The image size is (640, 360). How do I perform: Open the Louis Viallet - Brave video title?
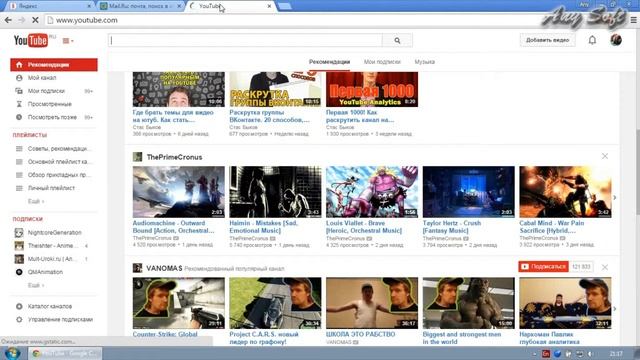pos(364,227)
